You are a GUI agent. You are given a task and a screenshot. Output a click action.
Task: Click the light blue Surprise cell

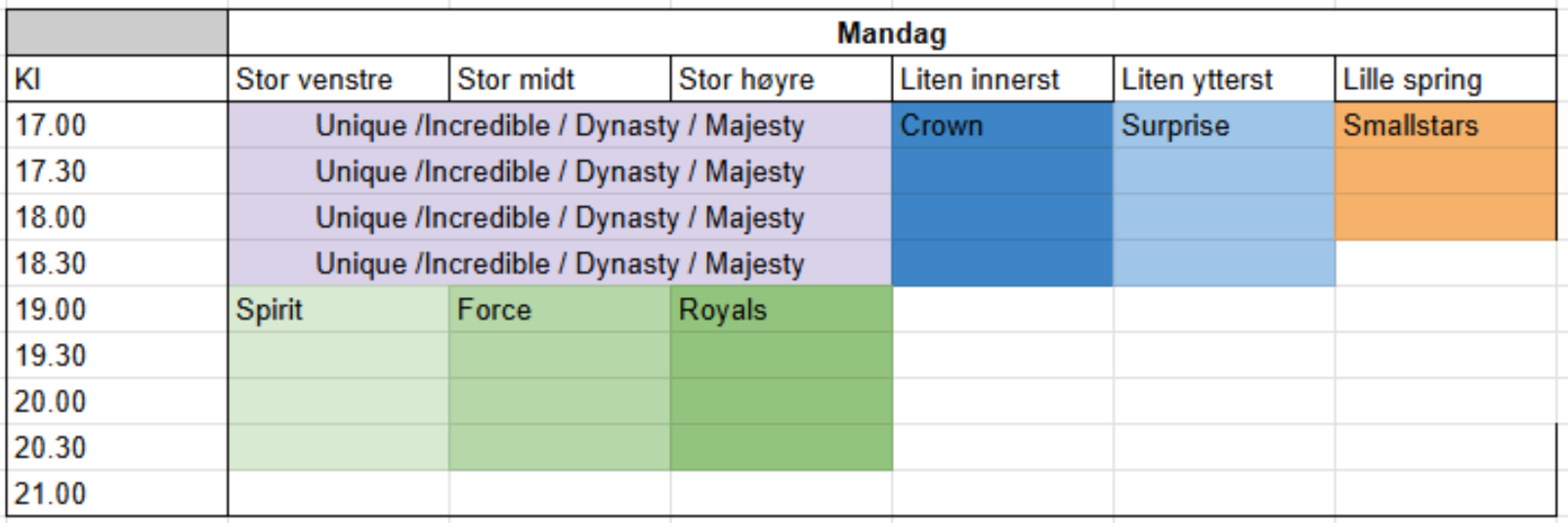click(x=1224, y=125)
